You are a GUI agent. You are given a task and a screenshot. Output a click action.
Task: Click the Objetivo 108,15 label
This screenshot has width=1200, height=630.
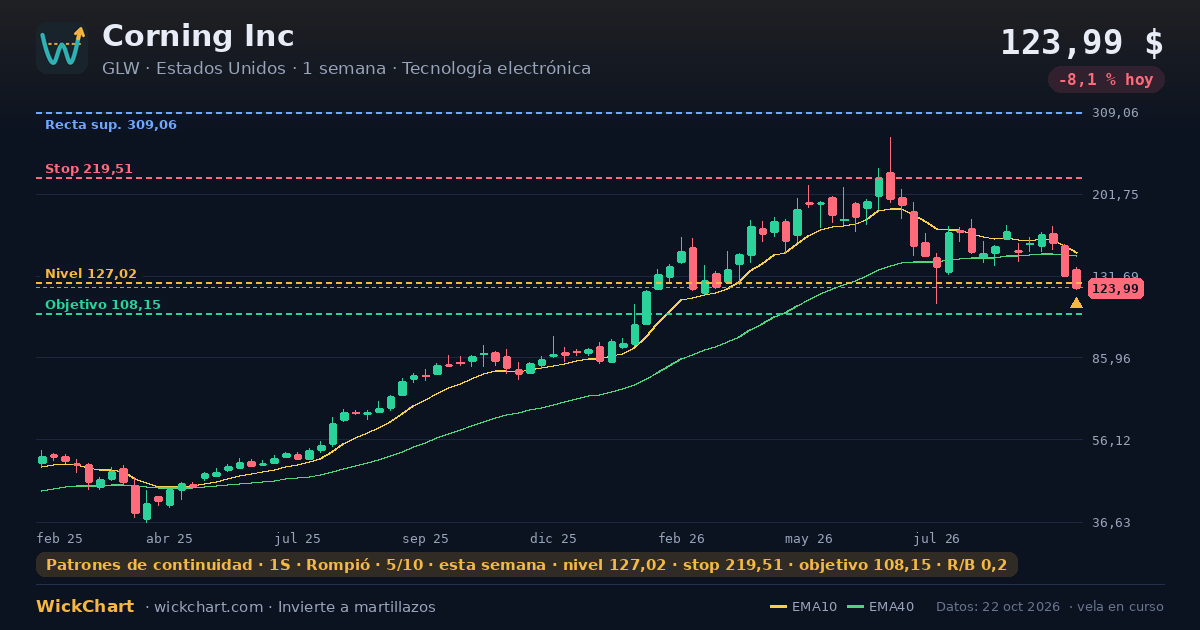[103, 305]
